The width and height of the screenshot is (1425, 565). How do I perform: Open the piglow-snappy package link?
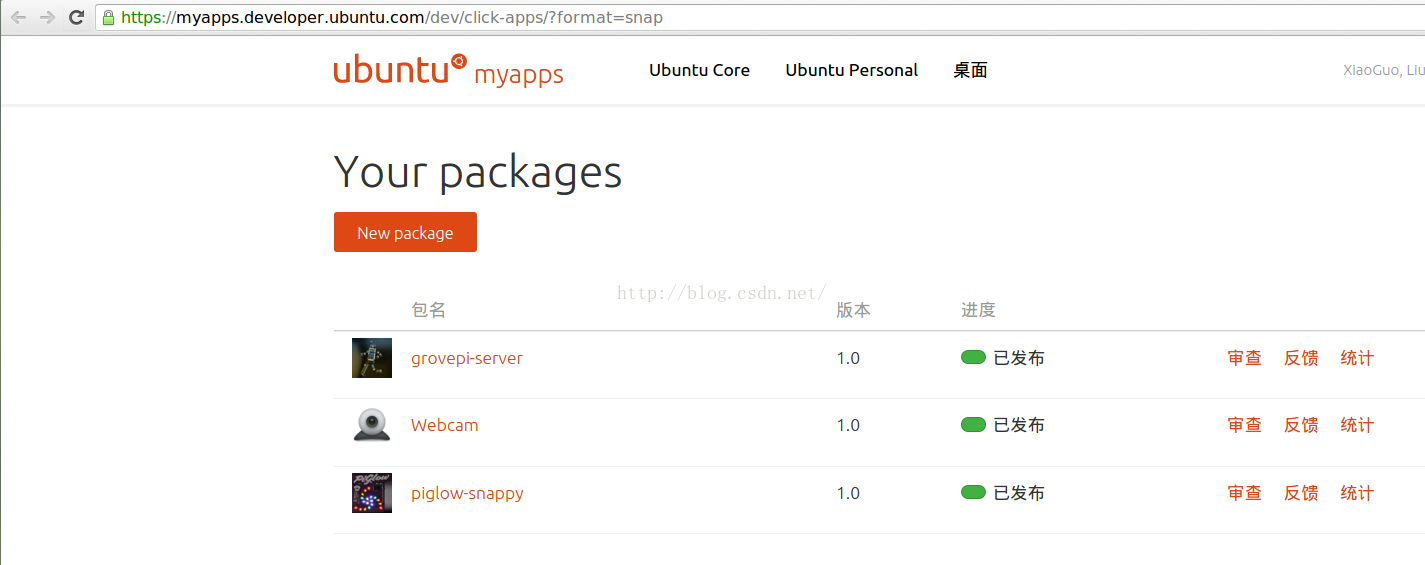467,493
